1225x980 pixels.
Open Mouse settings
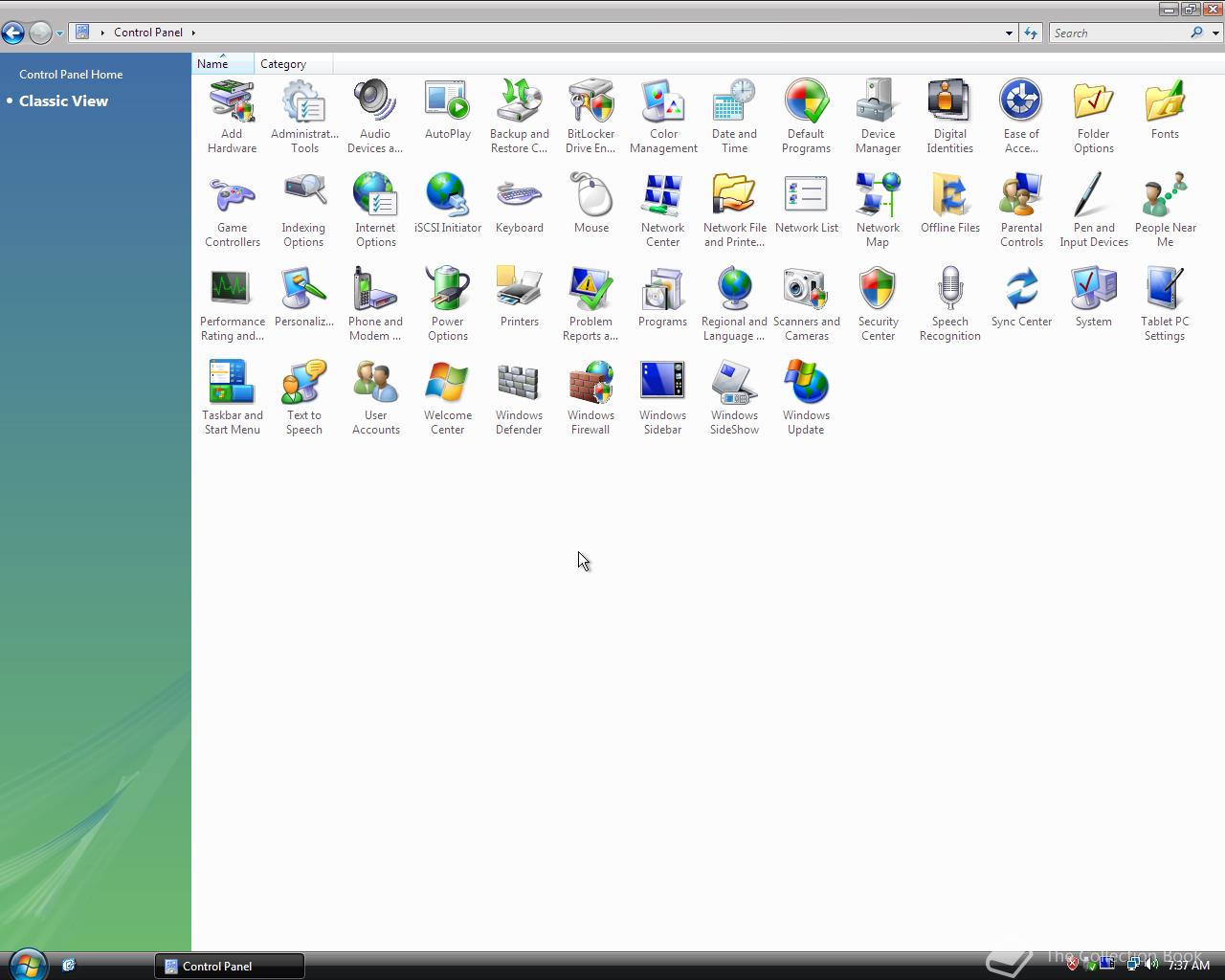coord(591,204)
